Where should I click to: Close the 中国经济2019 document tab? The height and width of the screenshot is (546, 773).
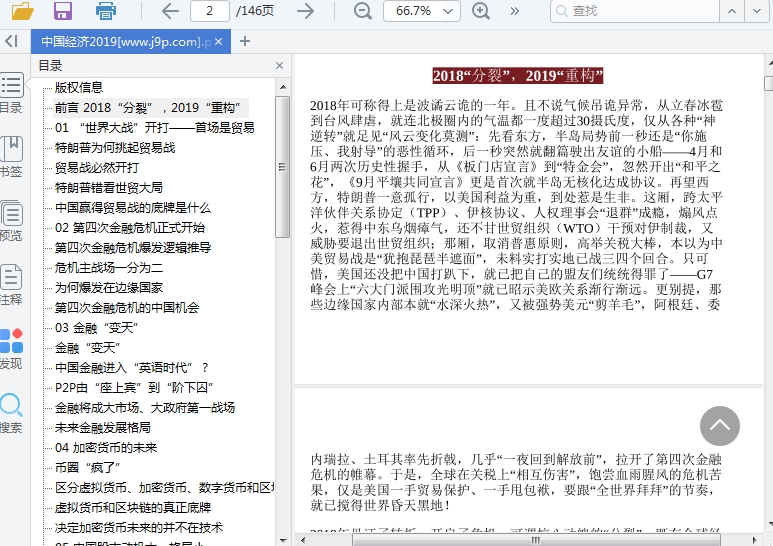219,42
